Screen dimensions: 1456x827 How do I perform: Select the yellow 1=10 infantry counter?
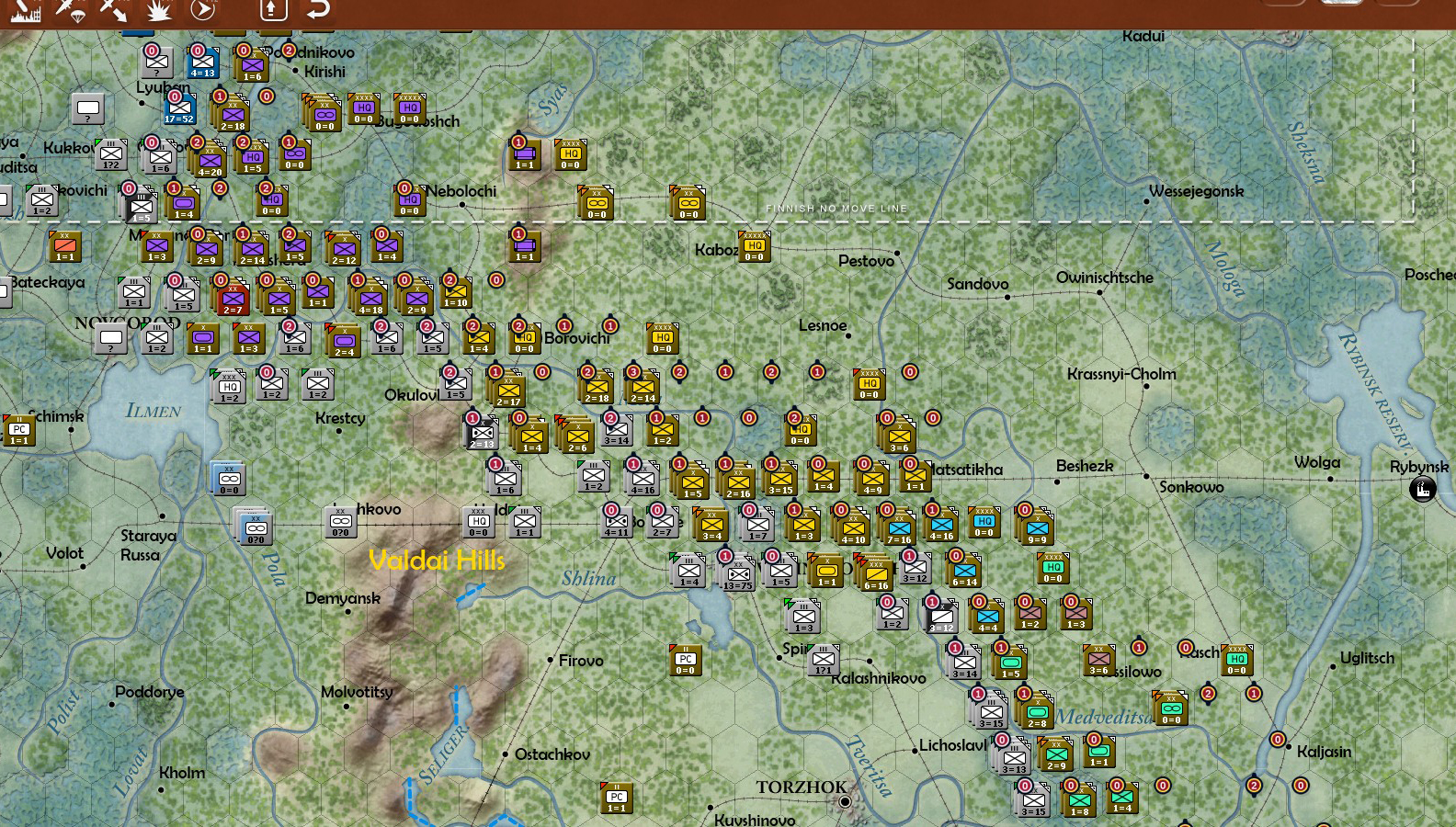(x=455, y=292)
